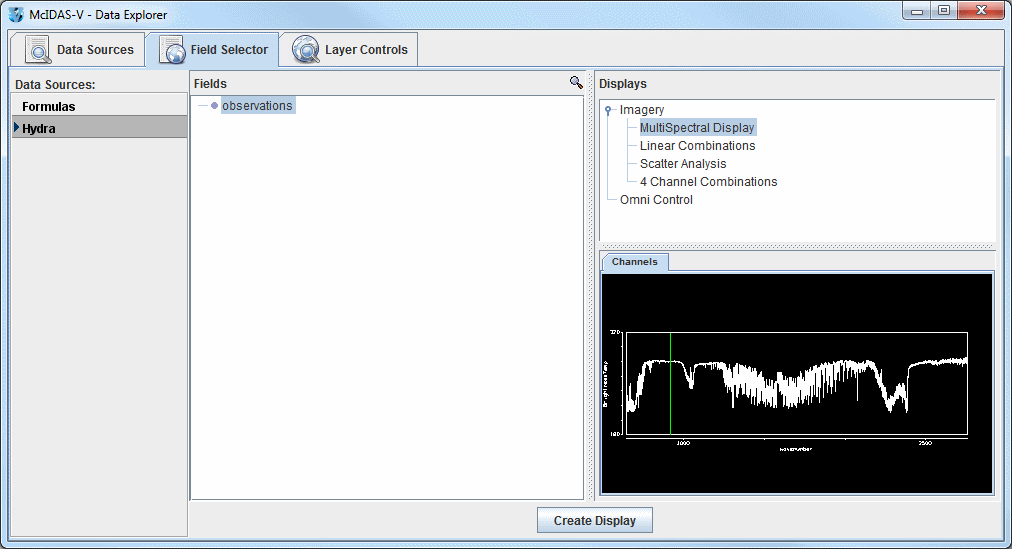Choose Linear Combinations display type

697,146
